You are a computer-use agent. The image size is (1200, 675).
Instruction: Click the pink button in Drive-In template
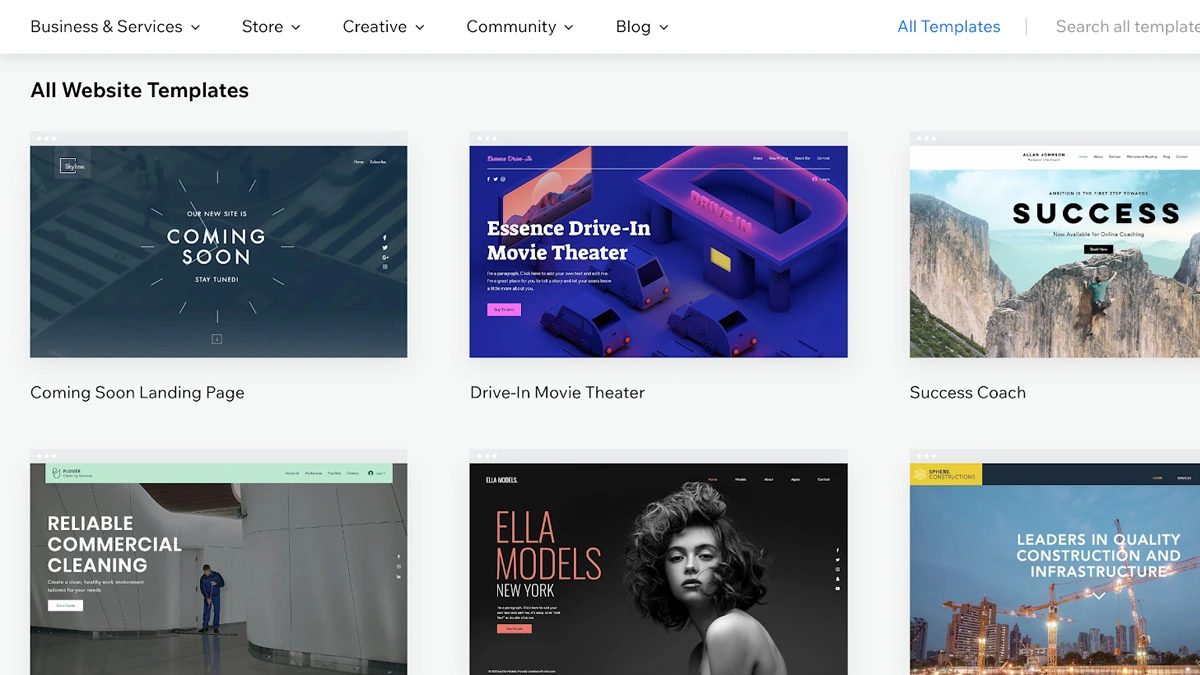tap(504, 310)
